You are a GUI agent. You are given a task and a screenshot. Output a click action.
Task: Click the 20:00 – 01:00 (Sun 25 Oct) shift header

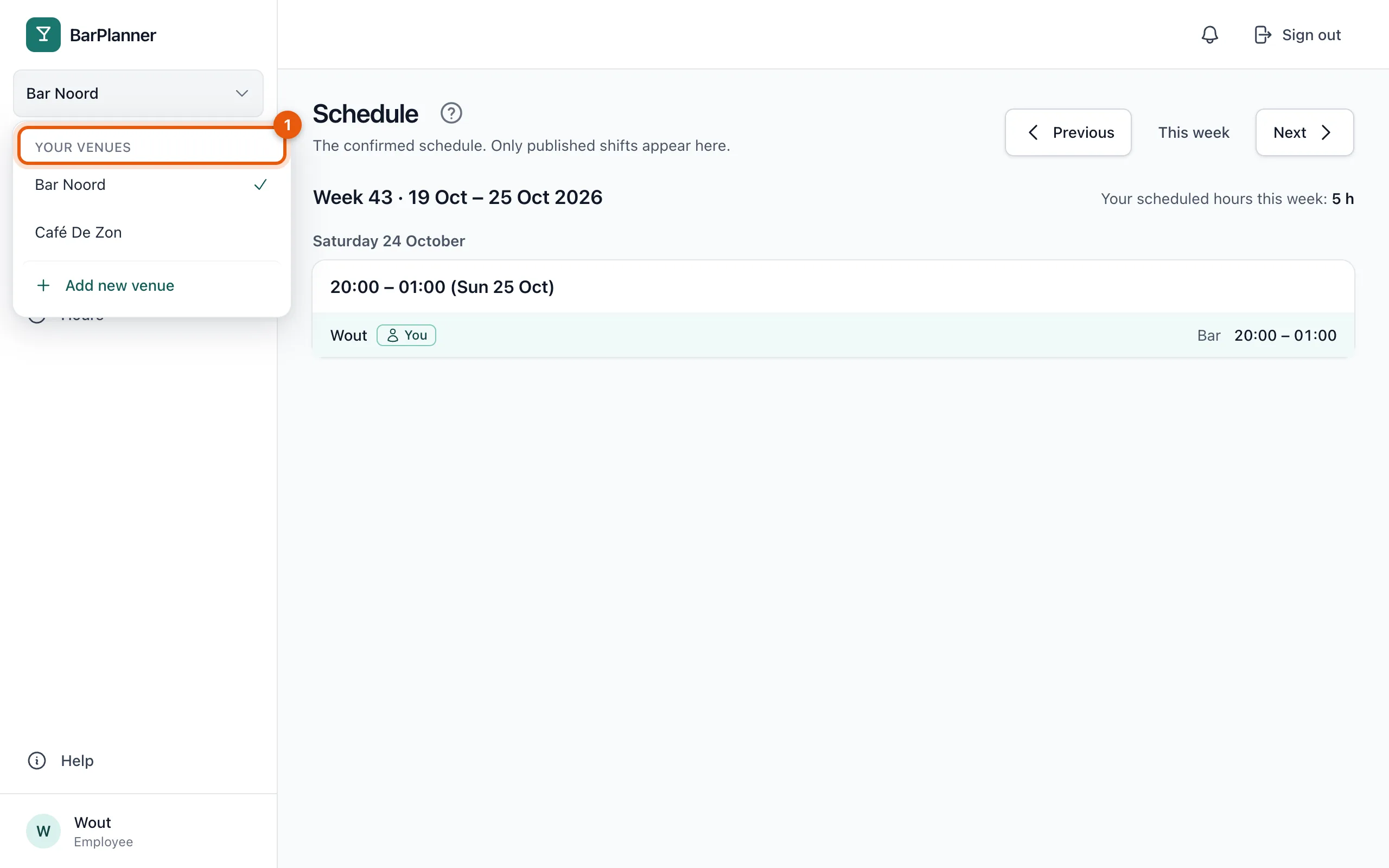[442, 286]
